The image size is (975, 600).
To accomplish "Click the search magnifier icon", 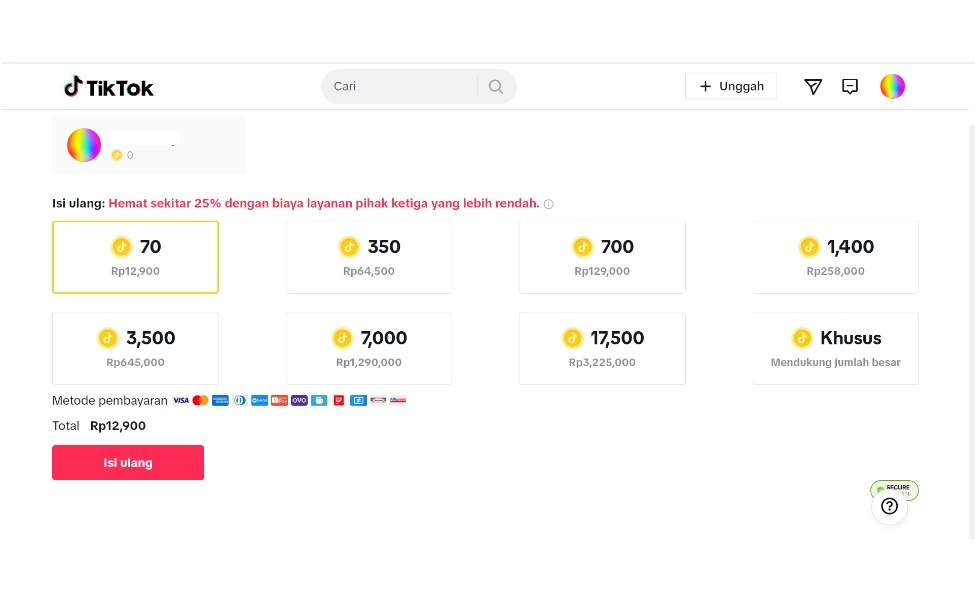I will [495, 86].
